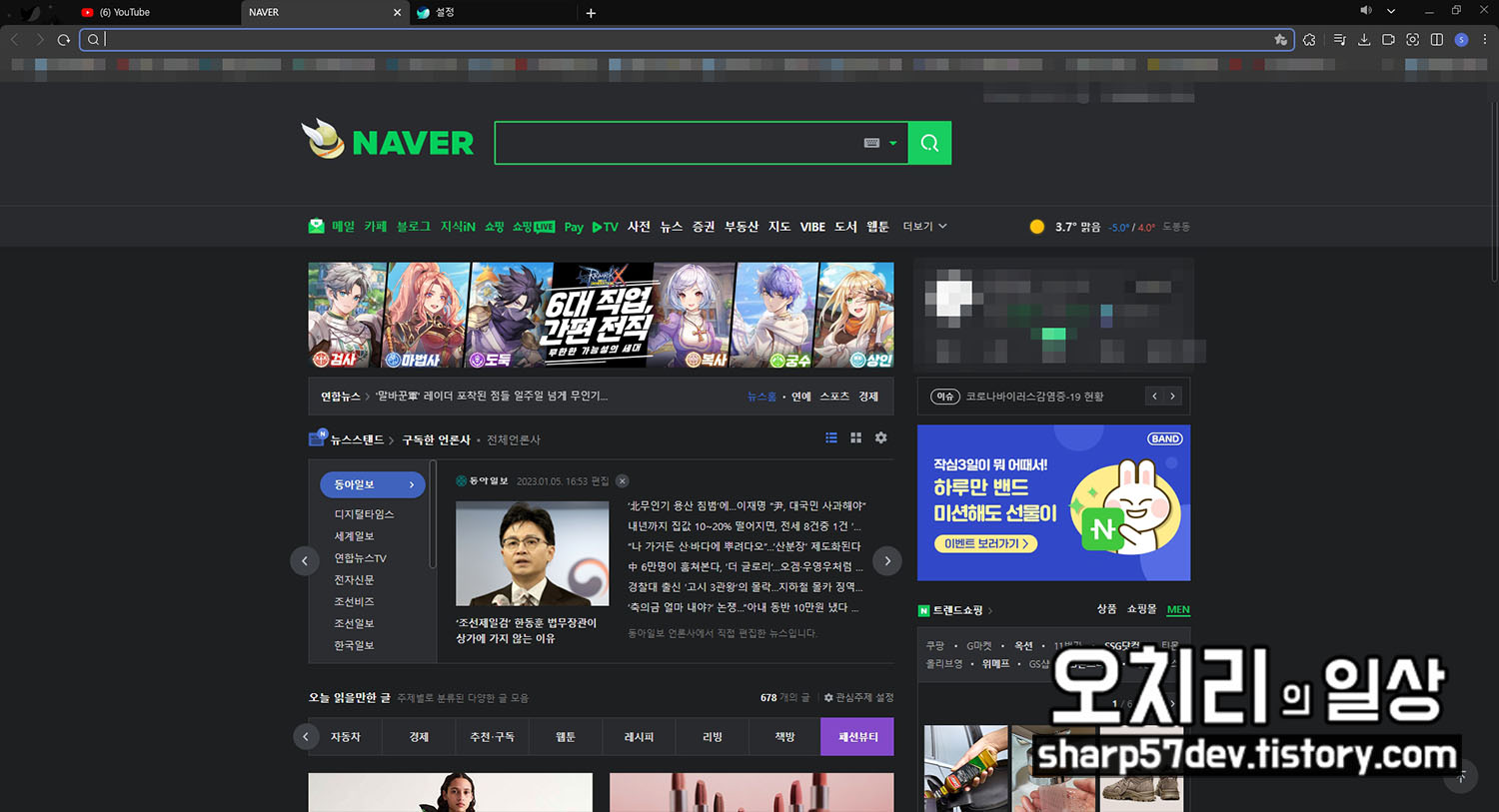Click the bookmark star icon in address bar
Screen dimensions: 1499x812
point(1281,40)
